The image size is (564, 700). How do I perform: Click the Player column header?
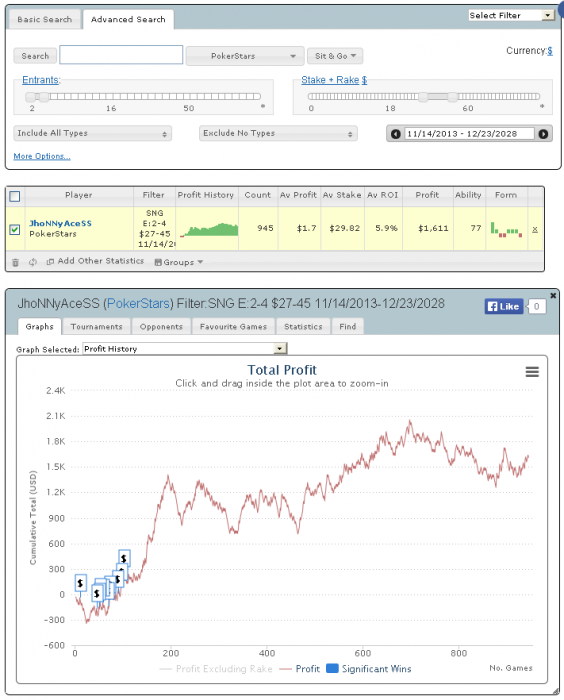coord(79,195)
